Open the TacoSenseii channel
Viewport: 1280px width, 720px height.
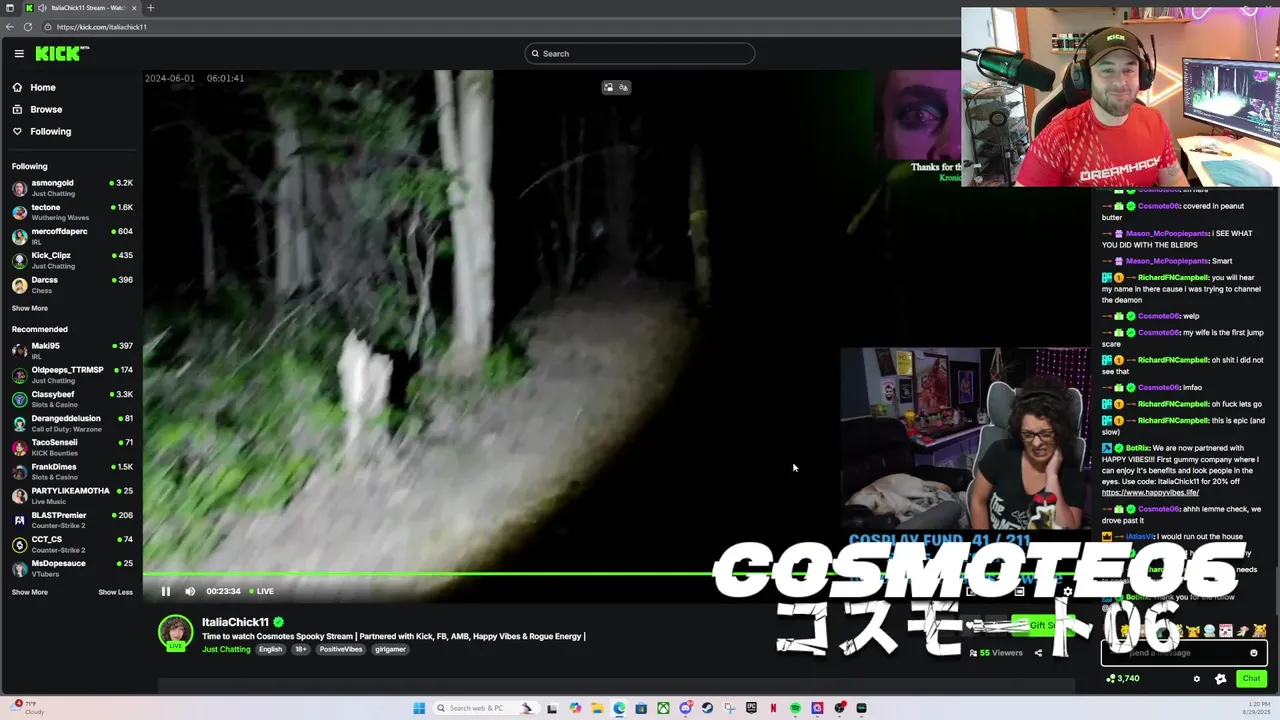click(72, 447)
